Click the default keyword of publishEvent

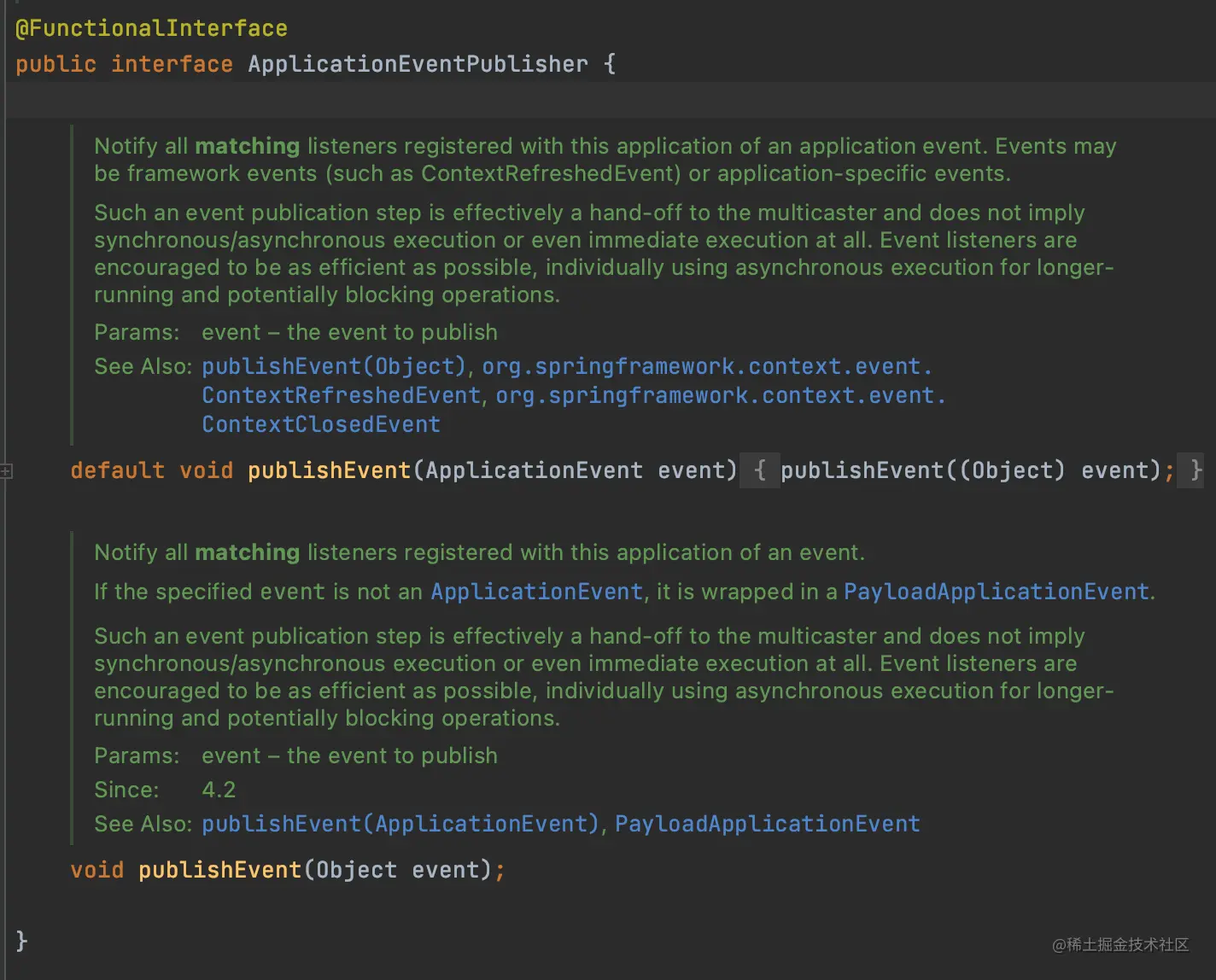[117, 470]
